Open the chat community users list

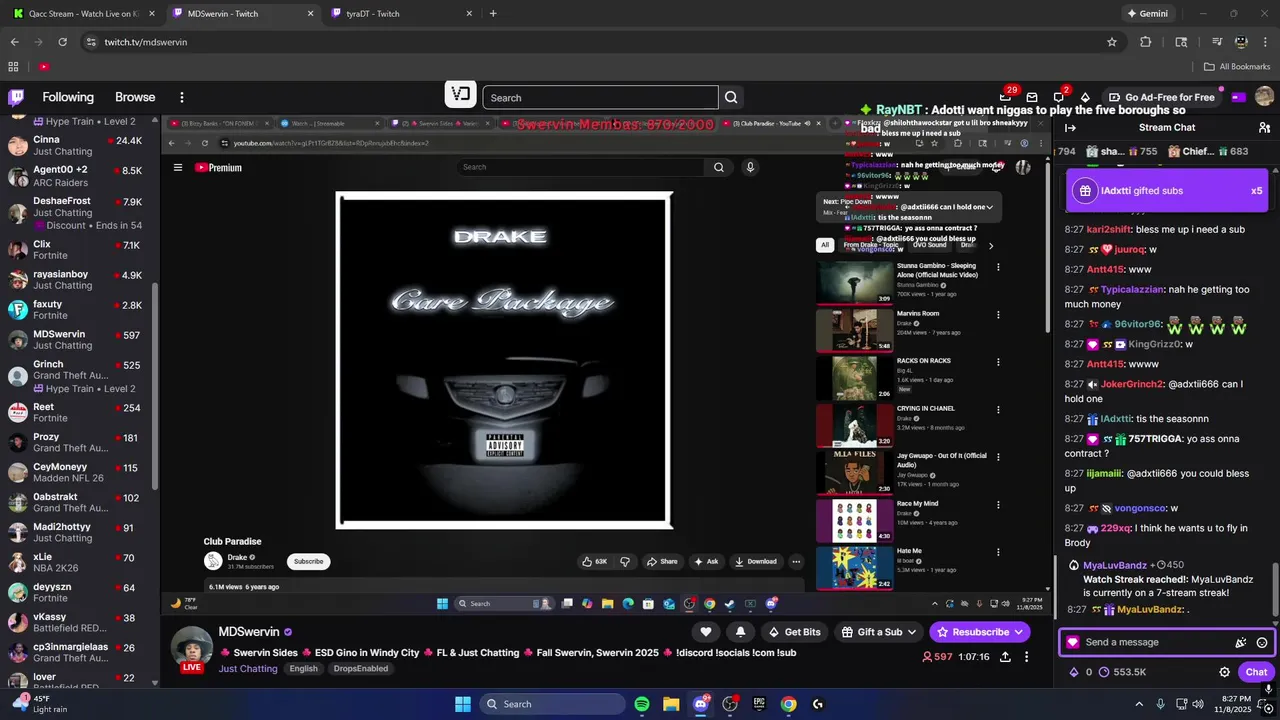coord(1264,128)
